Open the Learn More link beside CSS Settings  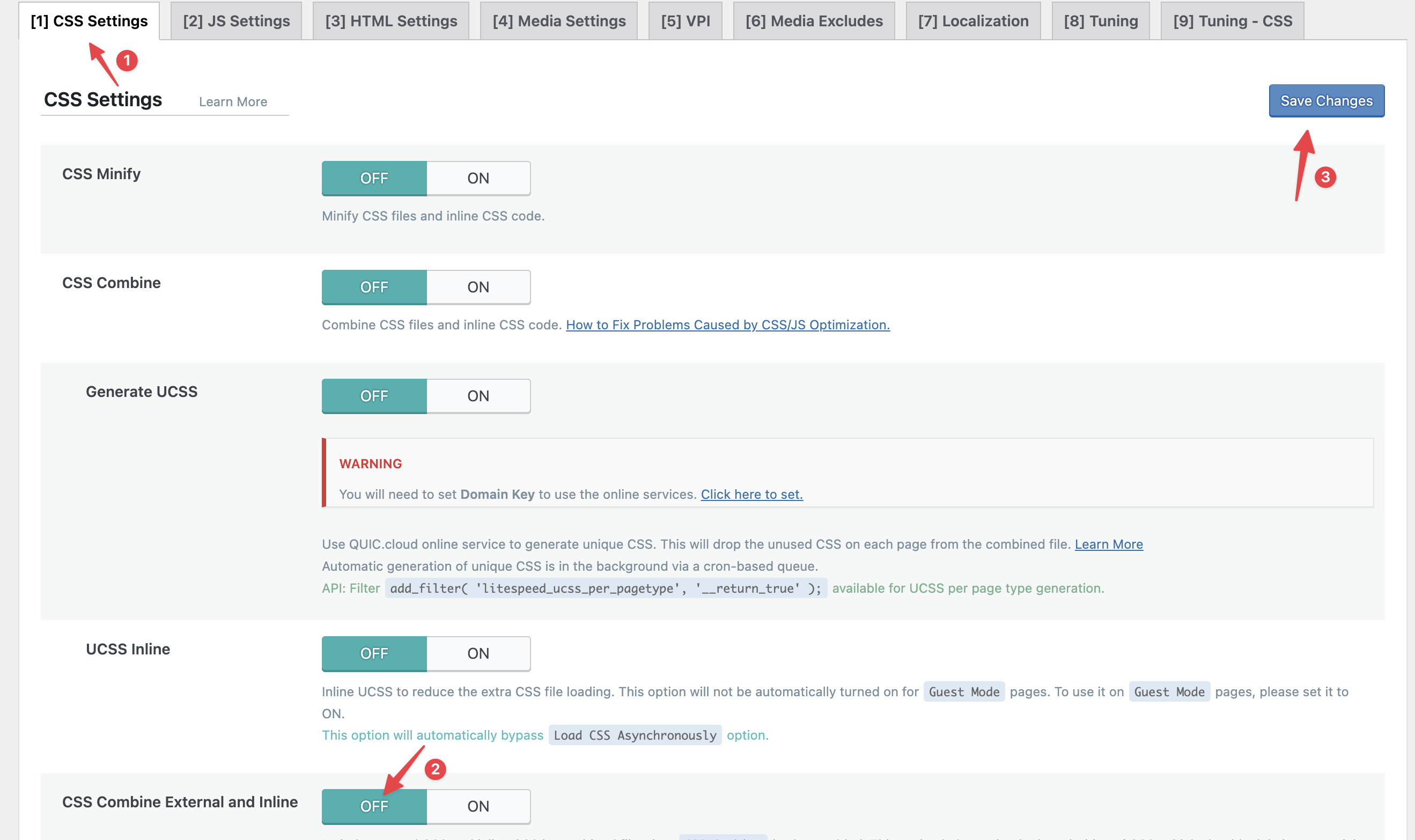pyautogui.click(x=233, y=102)
